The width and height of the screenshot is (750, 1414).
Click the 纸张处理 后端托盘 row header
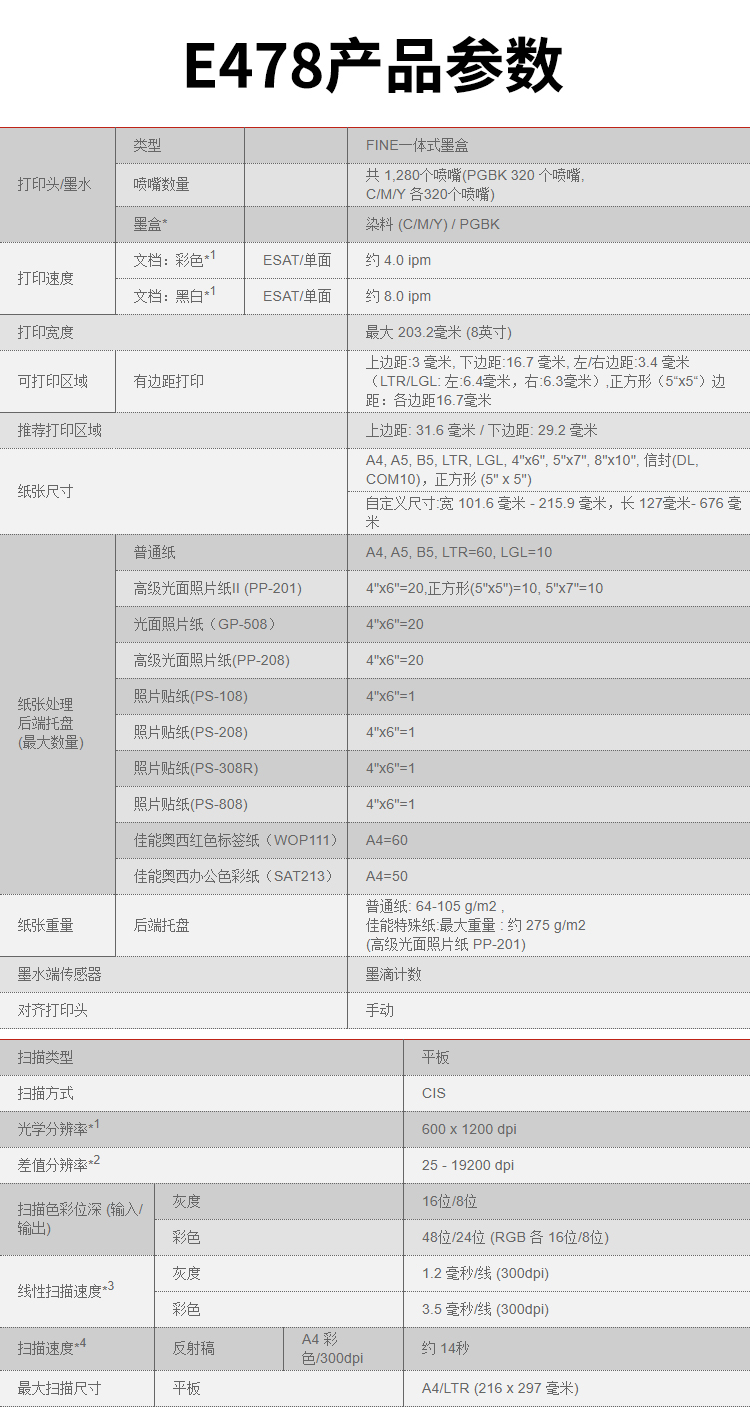pos(58,714)
